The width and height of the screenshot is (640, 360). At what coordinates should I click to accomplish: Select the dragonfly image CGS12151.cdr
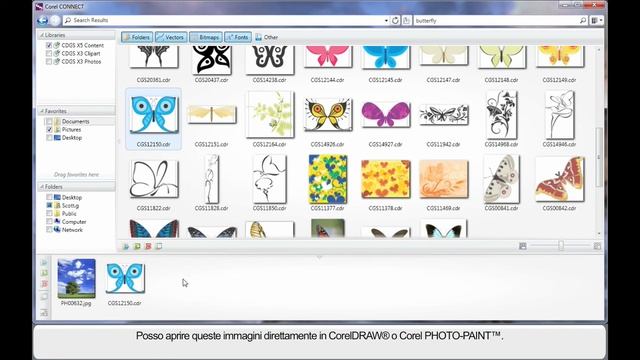click(x=211, y=114)
